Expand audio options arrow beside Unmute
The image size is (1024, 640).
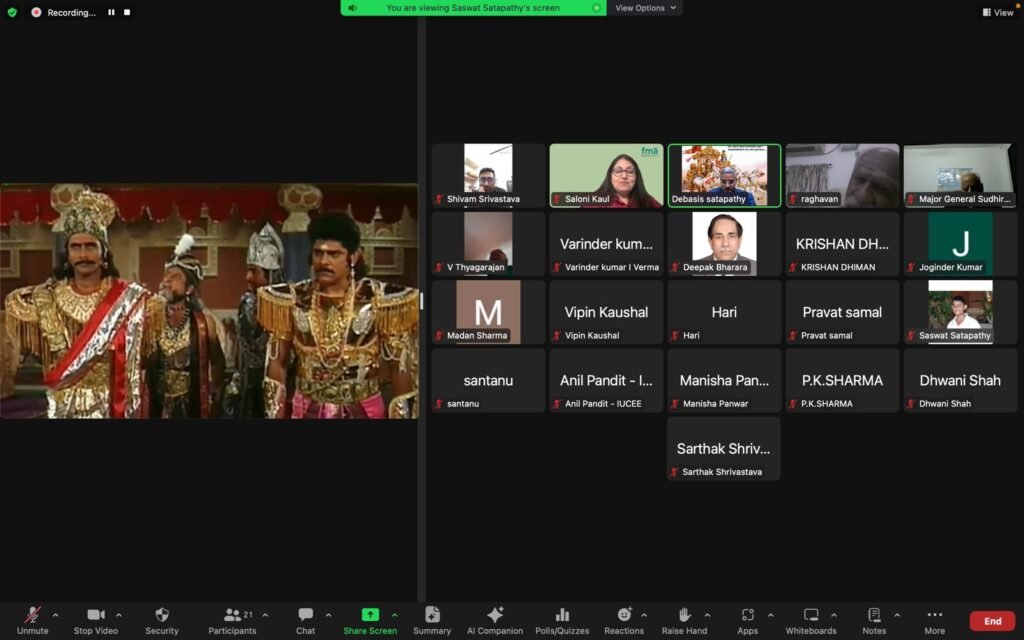tap(55, 615)
